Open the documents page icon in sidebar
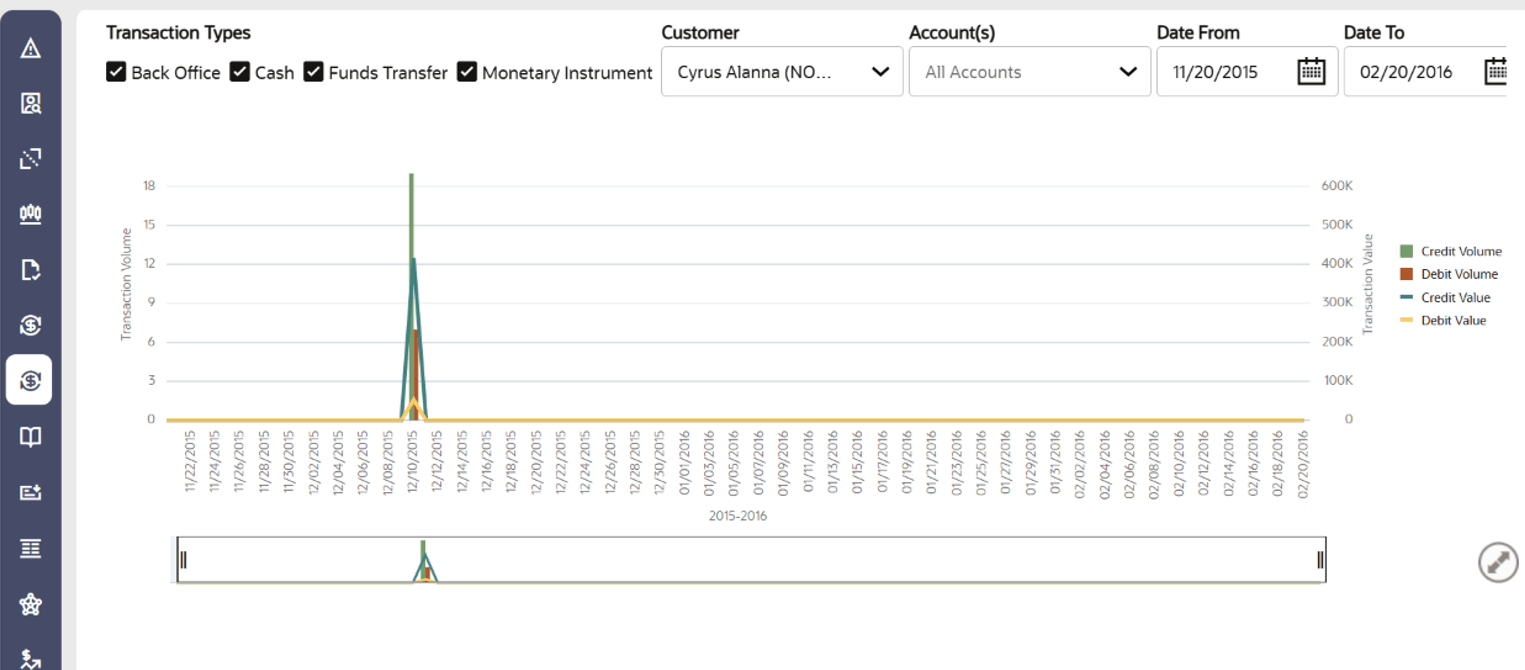 tap(29, 270)
